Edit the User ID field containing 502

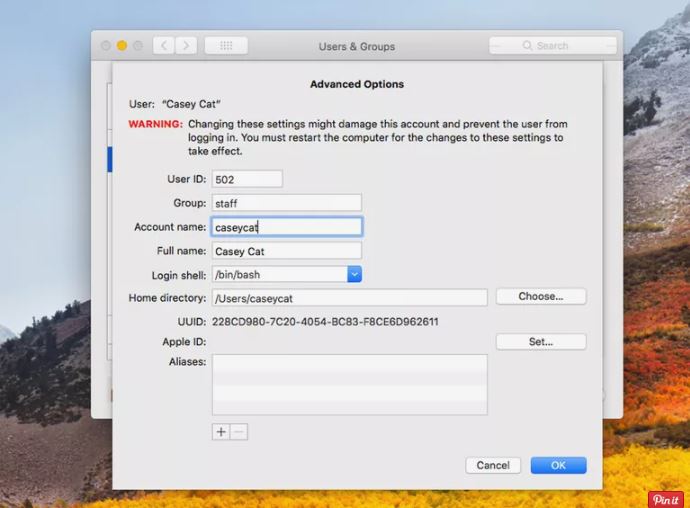pos(247,179)
